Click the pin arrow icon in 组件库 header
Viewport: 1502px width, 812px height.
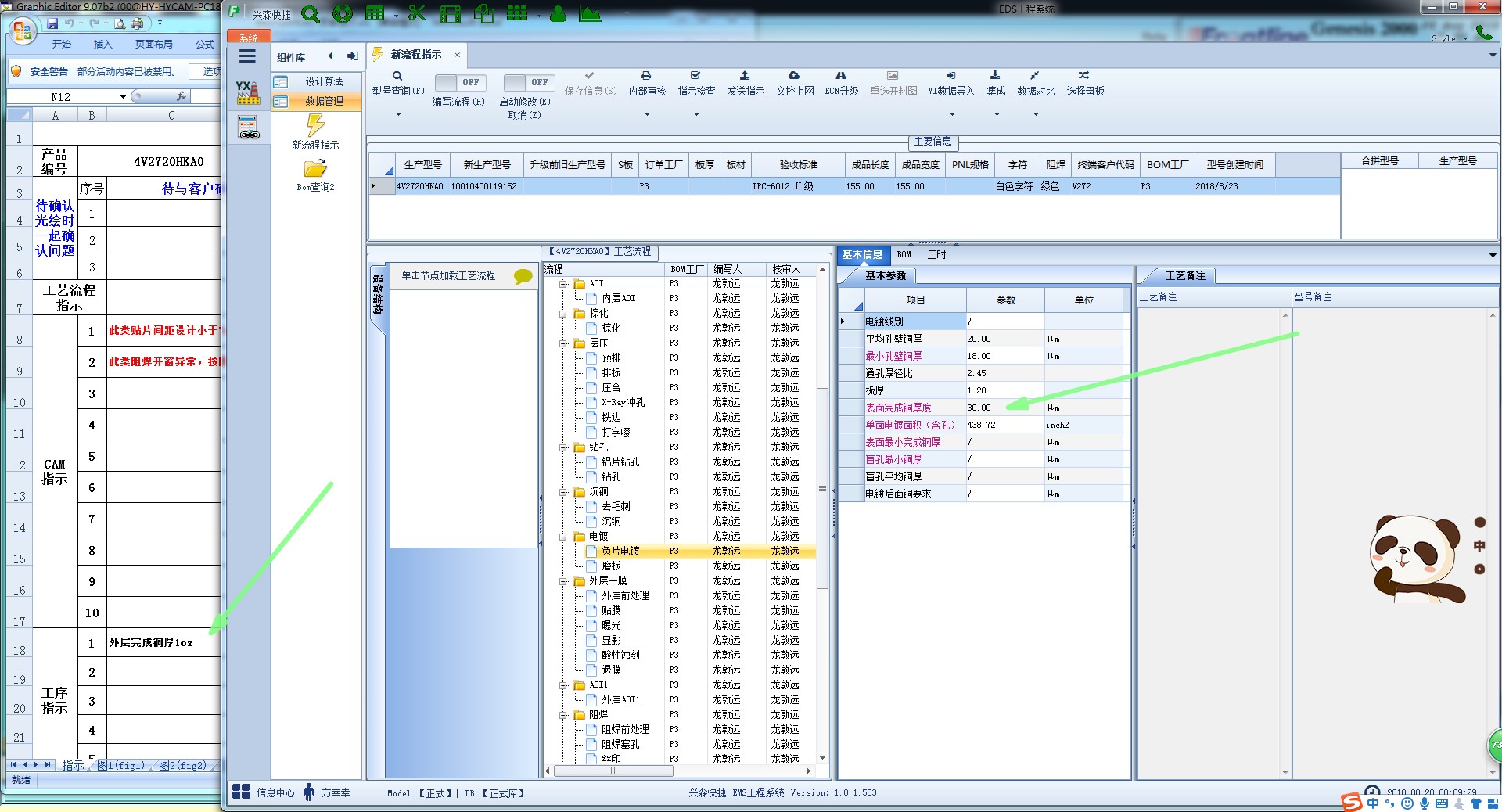pyautogui.click(x=353, y=56)
